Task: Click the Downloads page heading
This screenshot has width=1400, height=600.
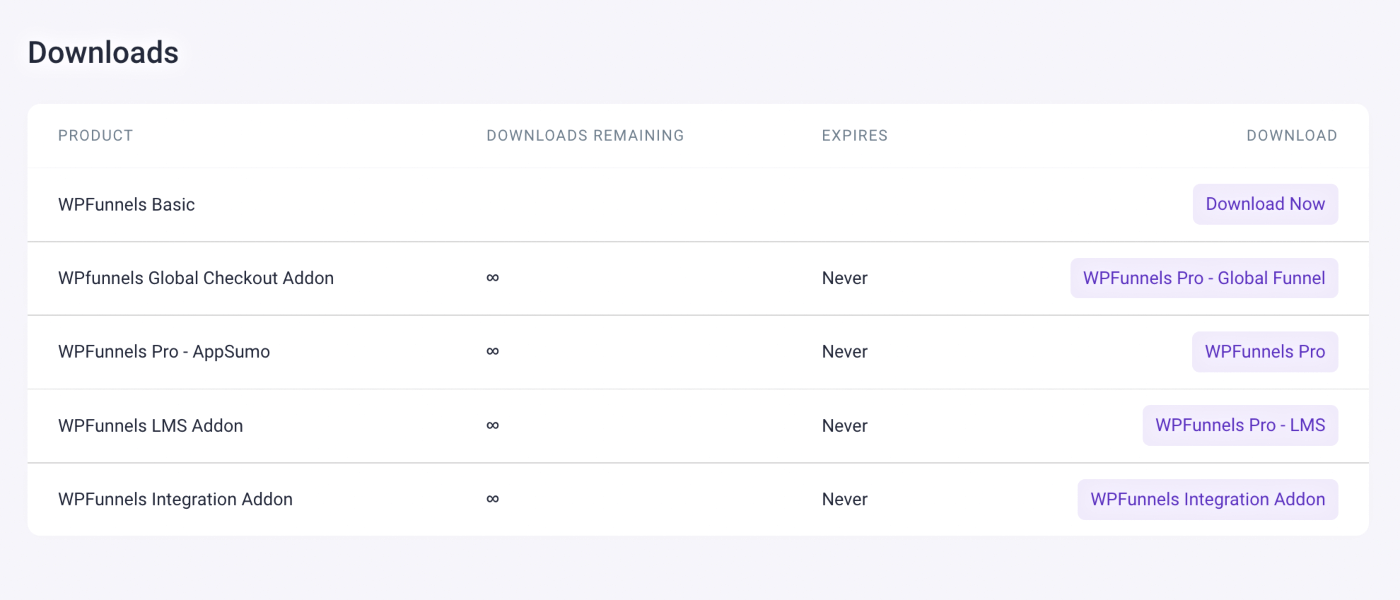Action: click(x=103, y=52)
